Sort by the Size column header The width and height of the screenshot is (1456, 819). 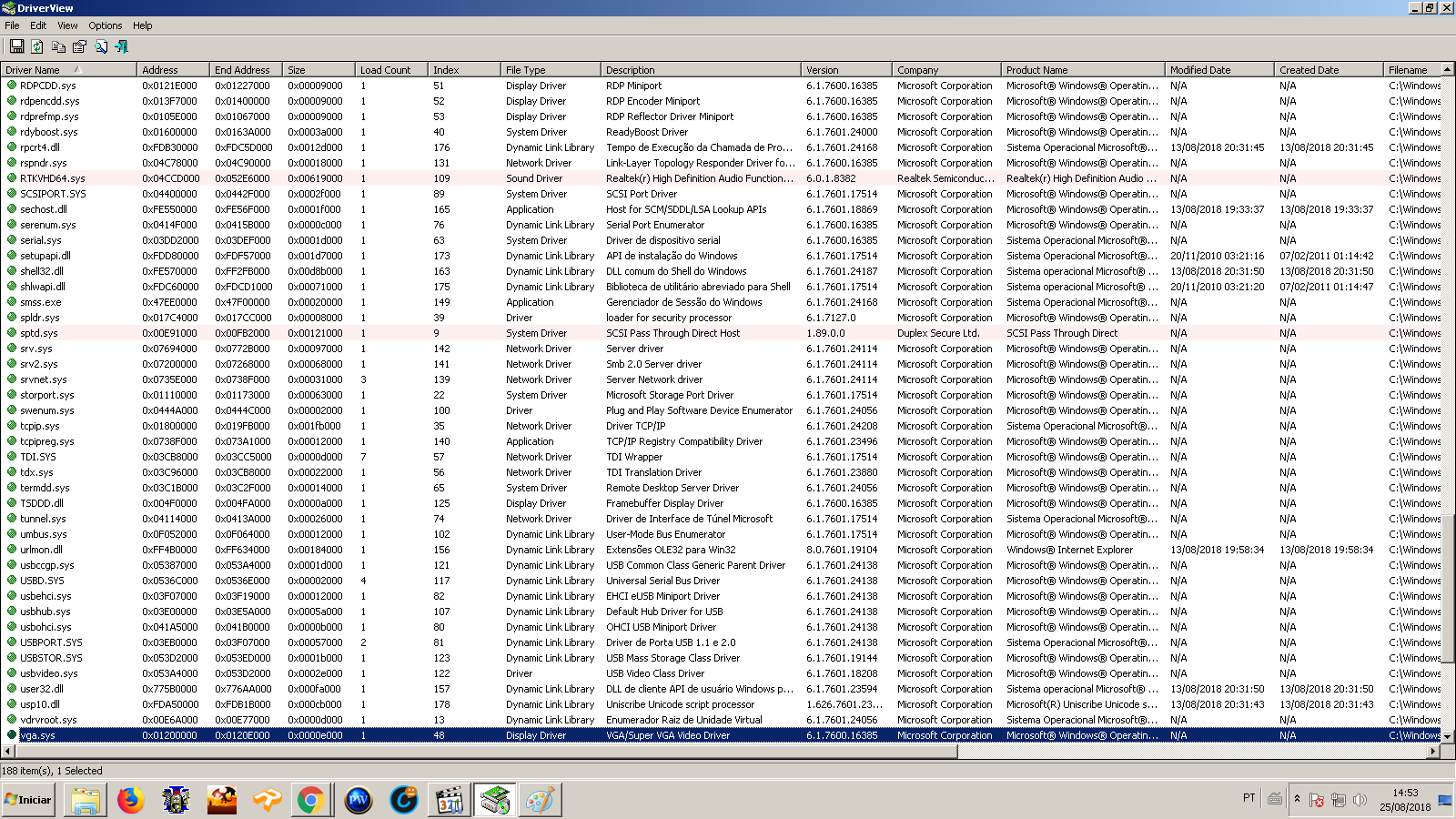[x=318, y=70]
